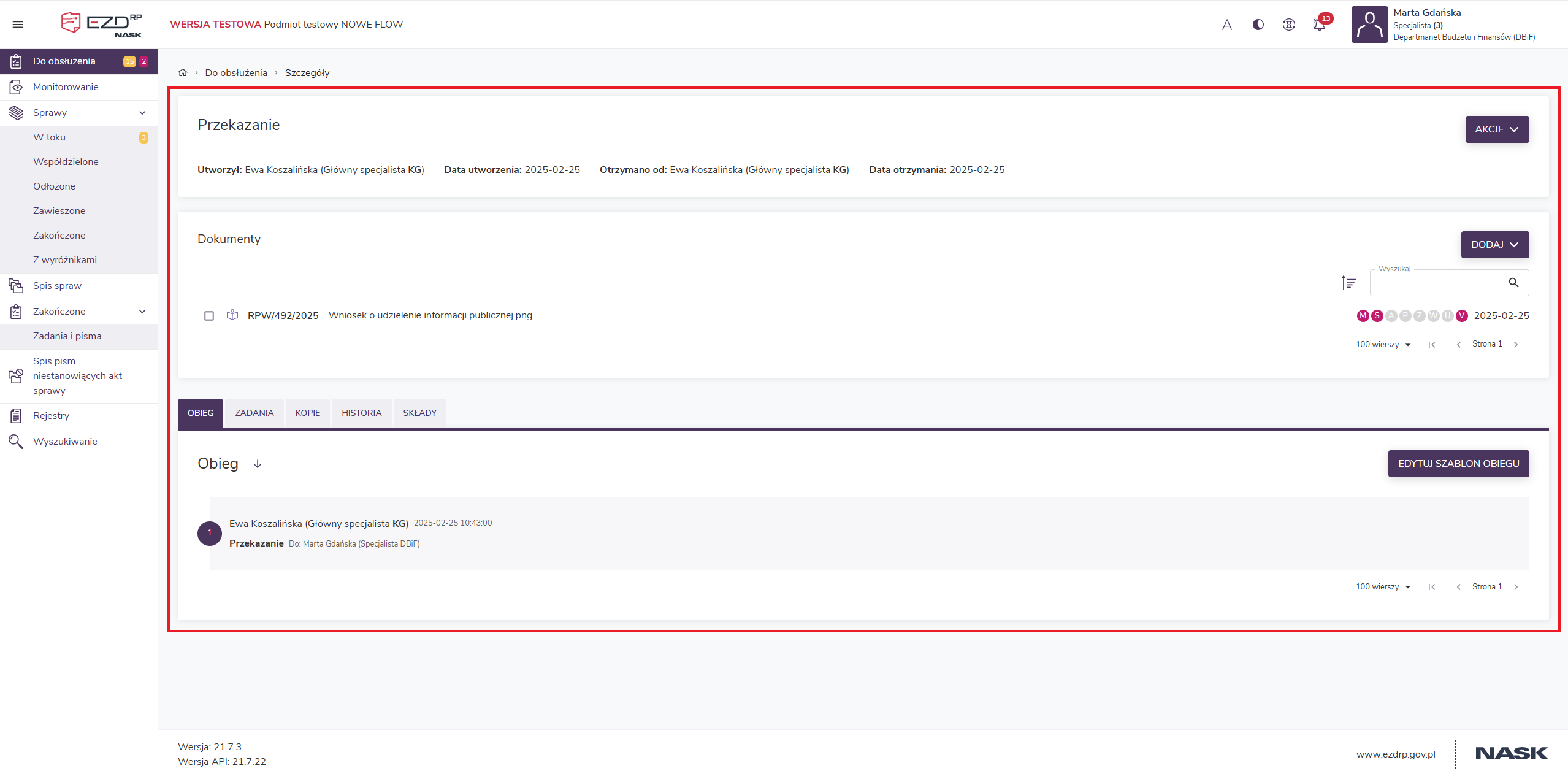This screenshot has width=1568, height=779.
Task: Click the document type icon next to RPW/492/2025
Action: coord(232,315)
